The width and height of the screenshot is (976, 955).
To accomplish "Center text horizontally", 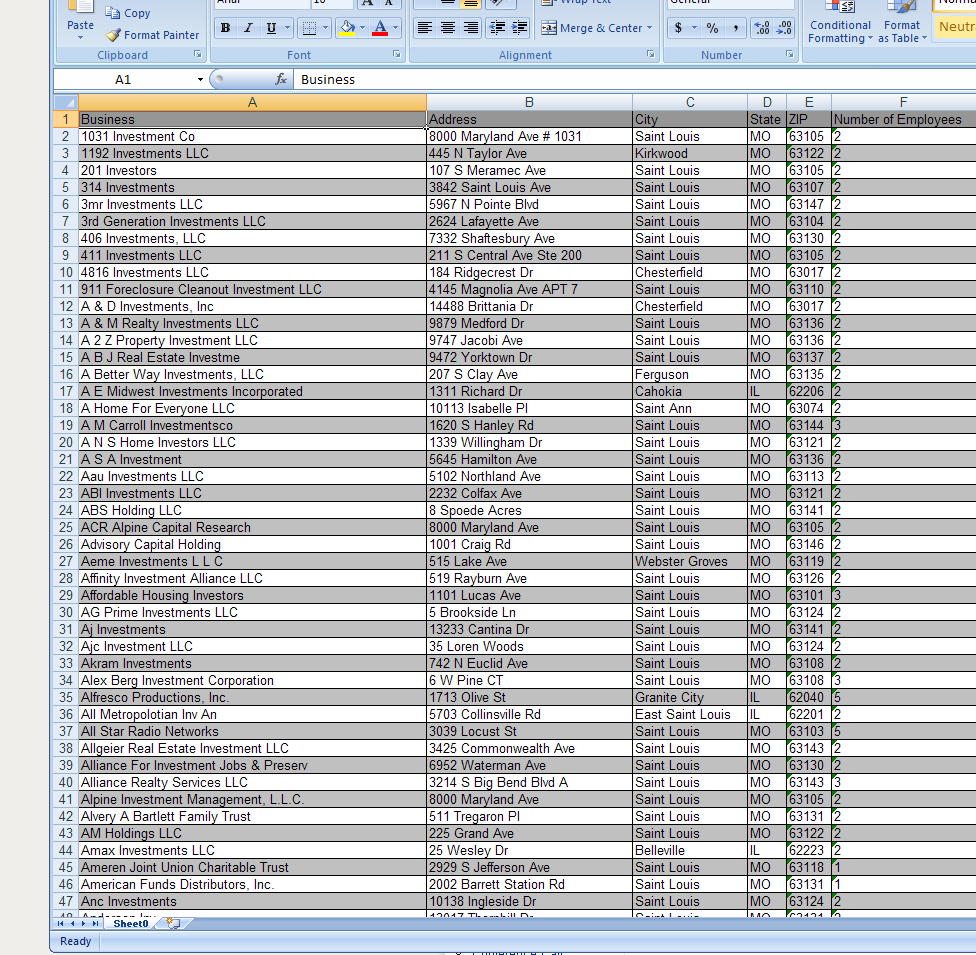I will coord(448,28).
